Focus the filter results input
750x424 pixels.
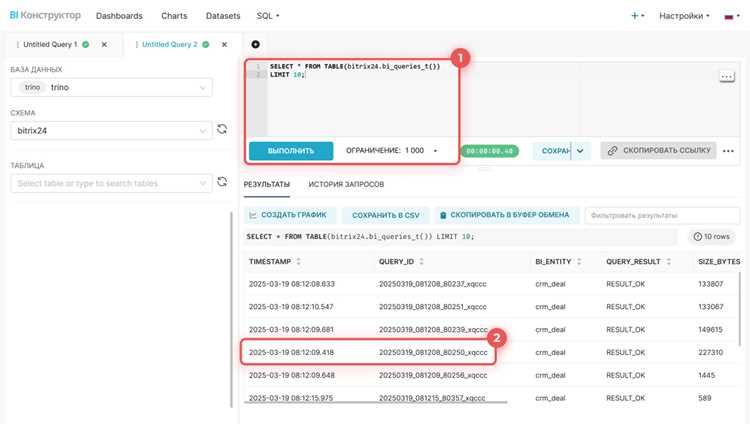tap(662, 215)
